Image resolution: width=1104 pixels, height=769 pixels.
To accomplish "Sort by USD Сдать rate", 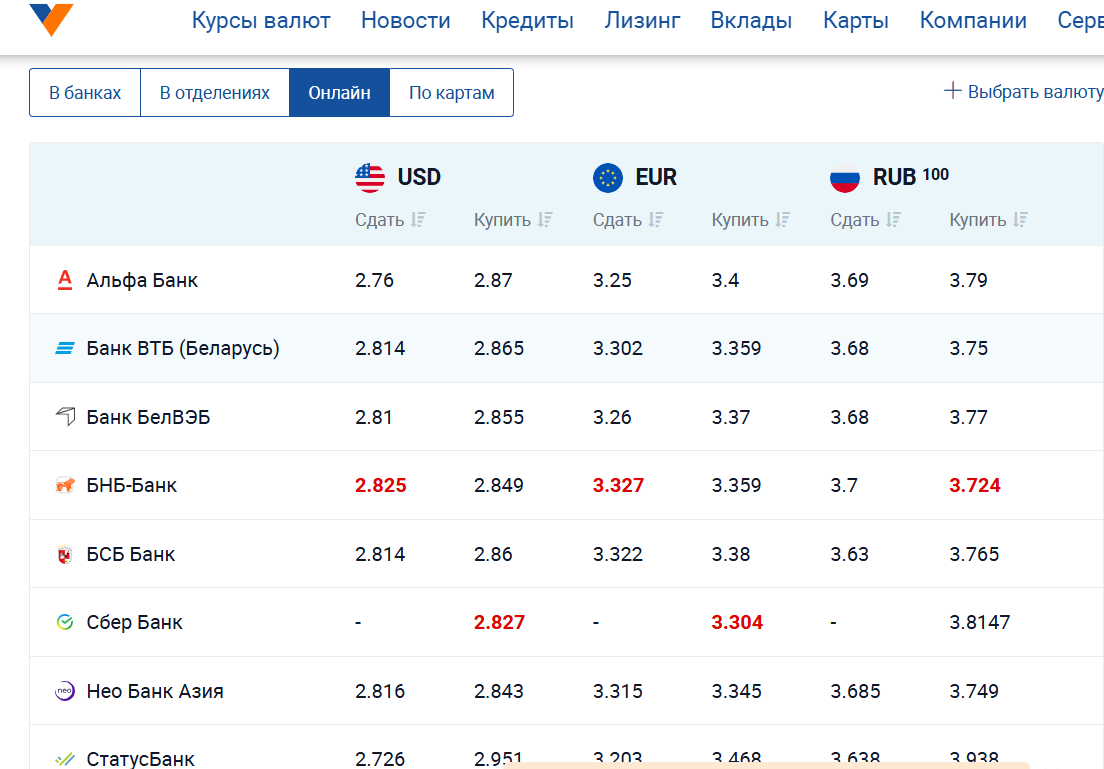I will (390, 220).
